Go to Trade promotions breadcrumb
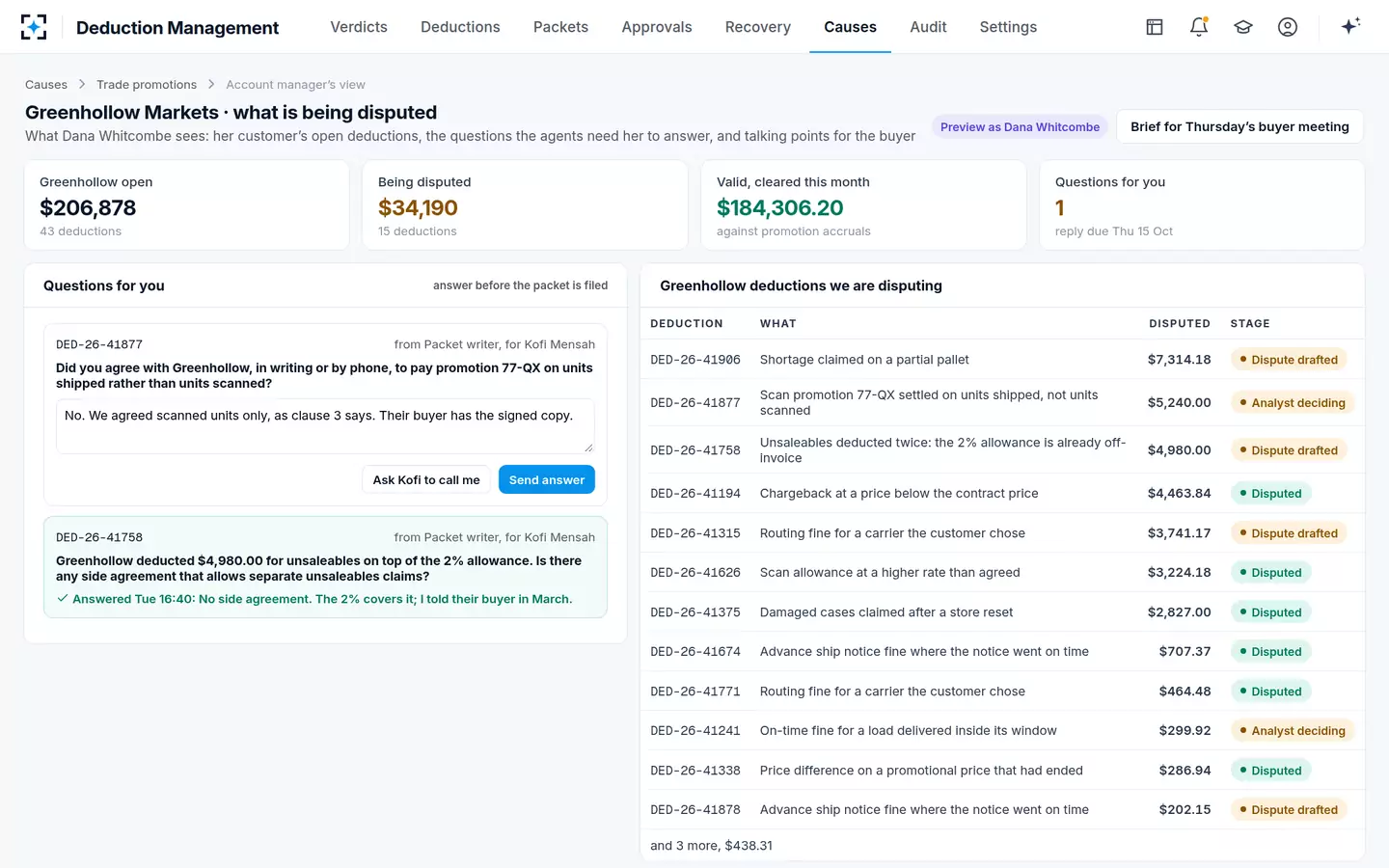The image size is (1389, 868). 147,85
